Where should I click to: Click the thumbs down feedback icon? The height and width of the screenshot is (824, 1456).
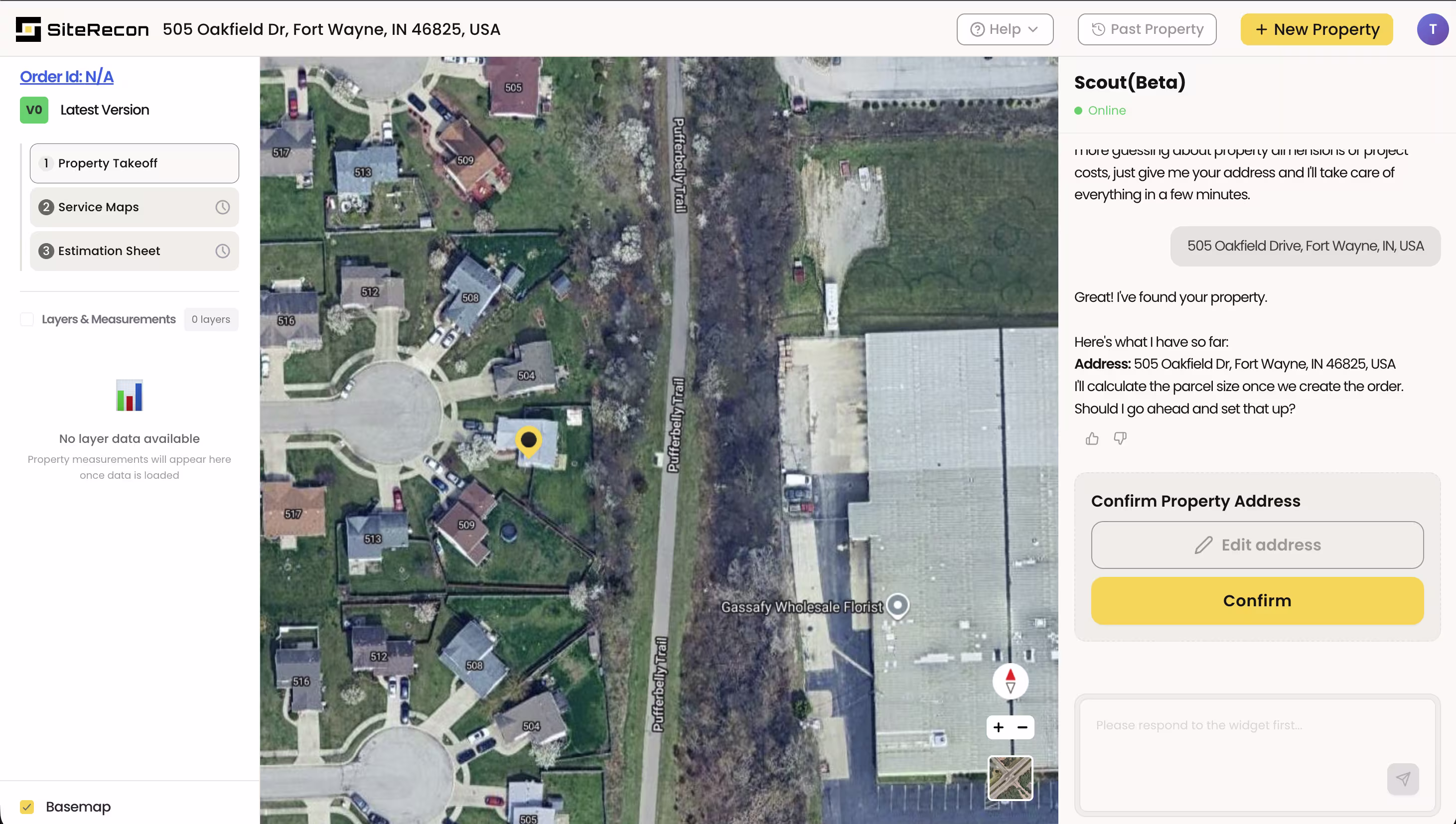1120,438
